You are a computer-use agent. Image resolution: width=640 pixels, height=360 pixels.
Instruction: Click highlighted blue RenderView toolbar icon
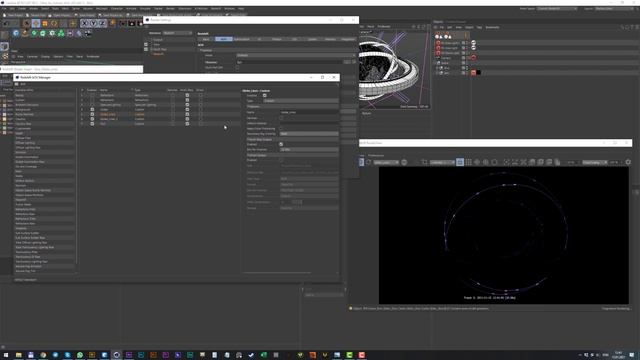pos(460,162)
